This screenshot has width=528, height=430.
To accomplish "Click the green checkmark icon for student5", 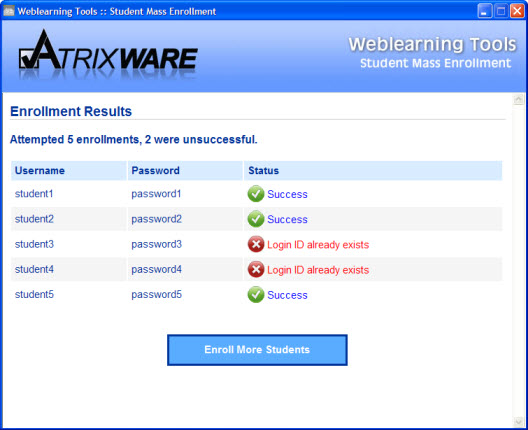I will pos(256,295).
